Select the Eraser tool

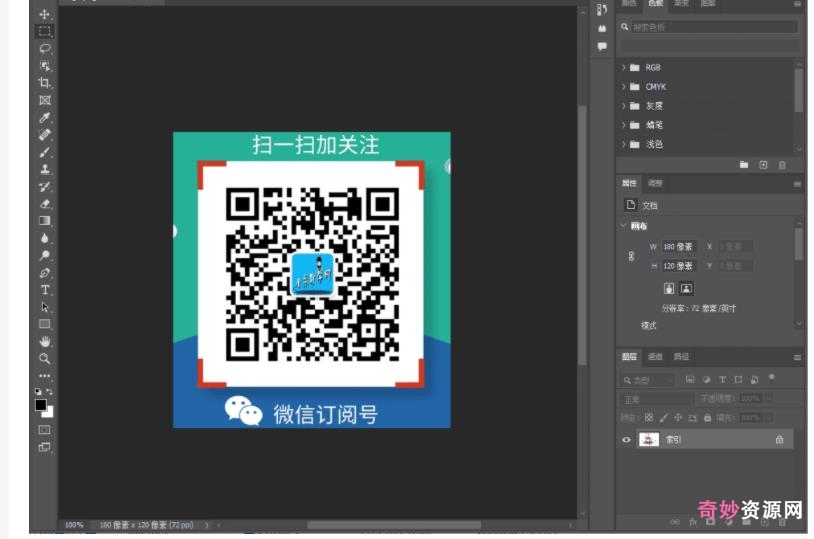coord(45,204)
